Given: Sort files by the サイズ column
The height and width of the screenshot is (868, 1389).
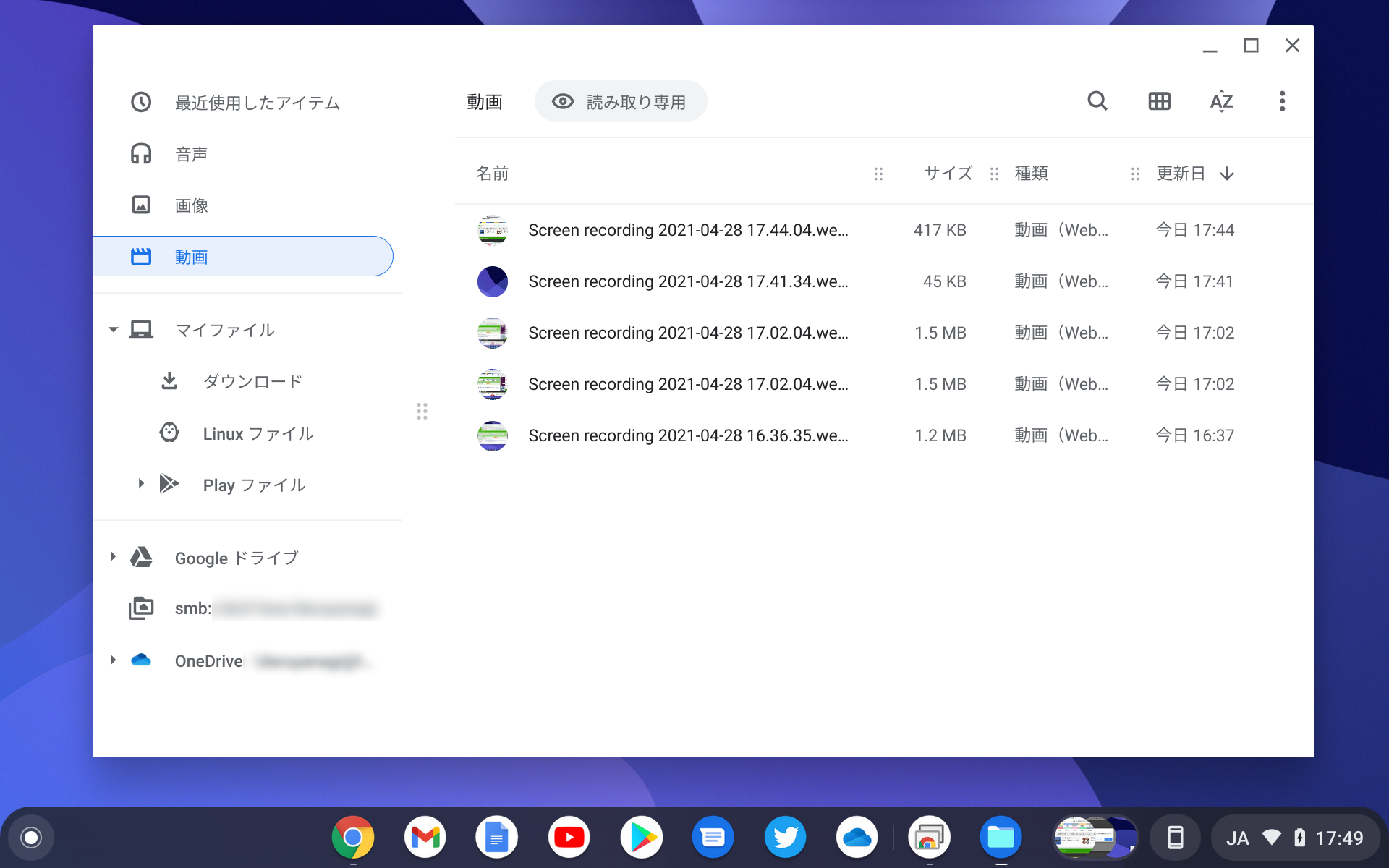Looking at the screenshot, I should [947, 173].
